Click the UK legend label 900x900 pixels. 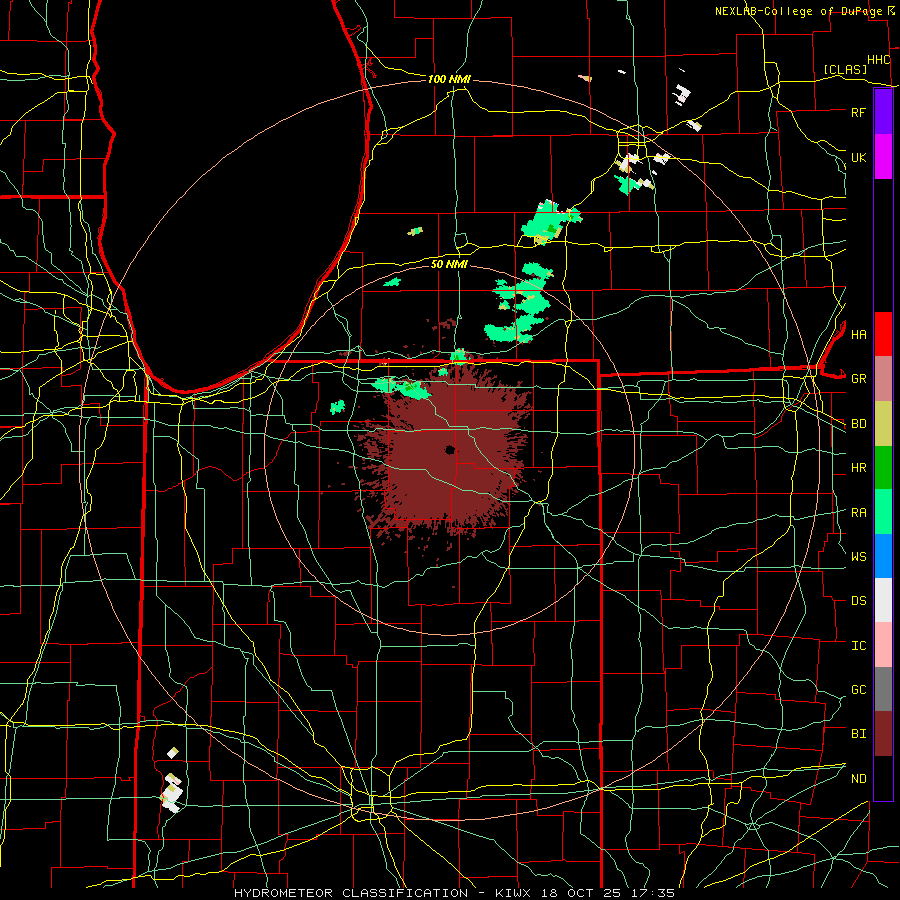point(858,157)
